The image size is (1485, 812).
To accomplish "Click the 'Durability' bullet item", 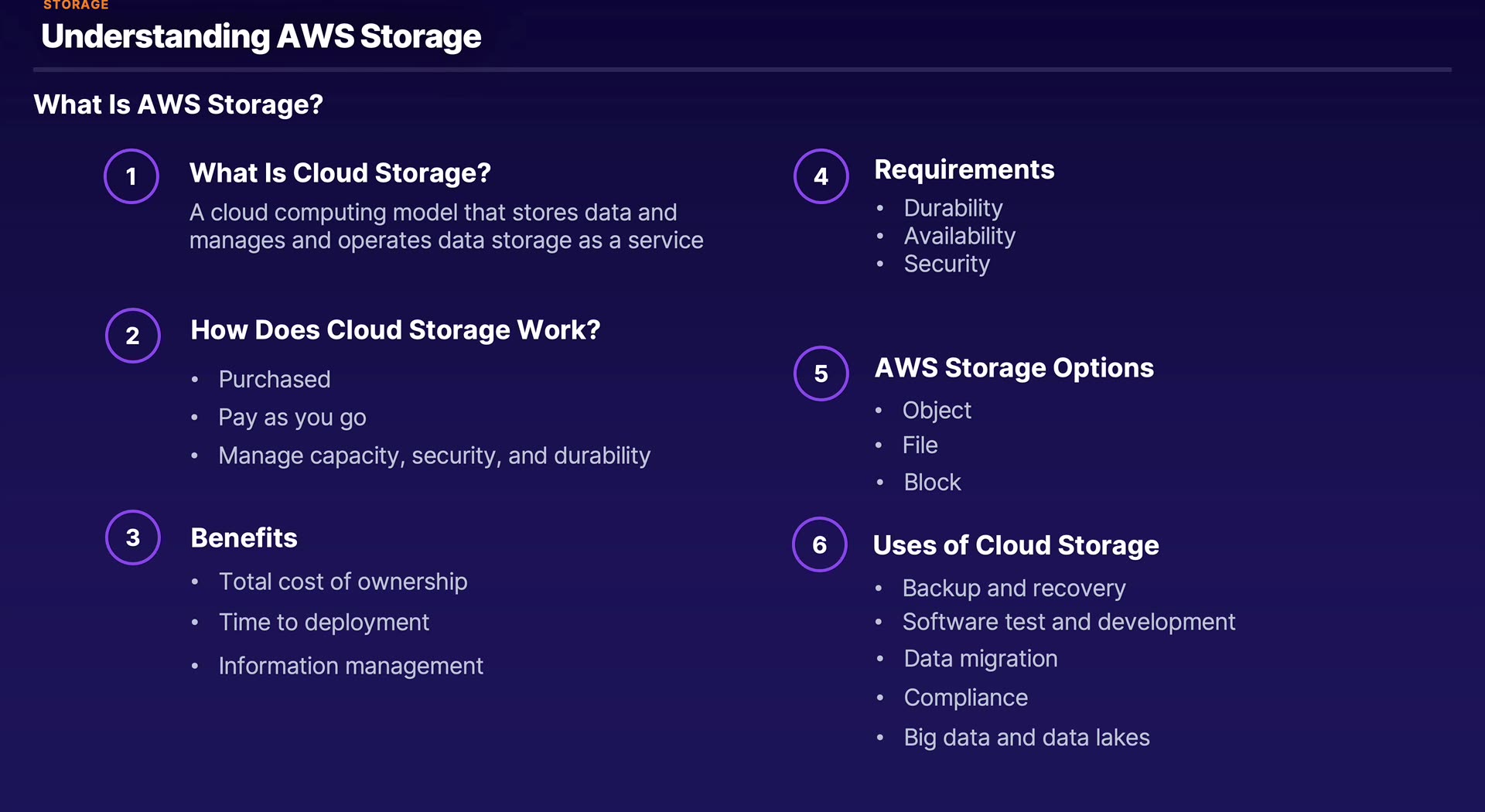I will 953,208.
